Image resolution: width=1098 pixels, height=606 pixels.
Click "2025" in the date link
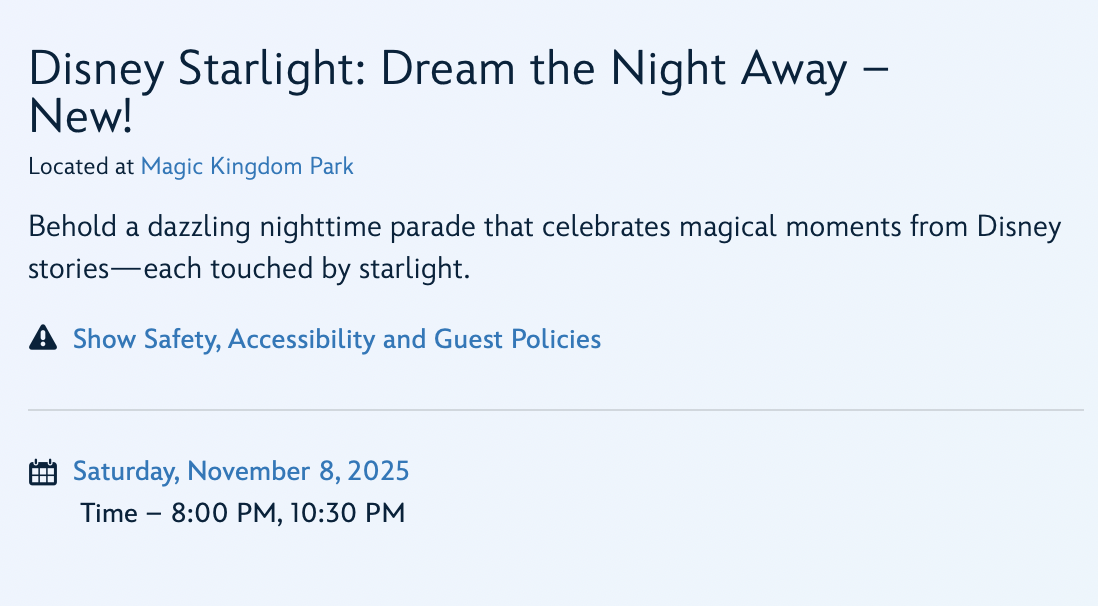point(378,471)
